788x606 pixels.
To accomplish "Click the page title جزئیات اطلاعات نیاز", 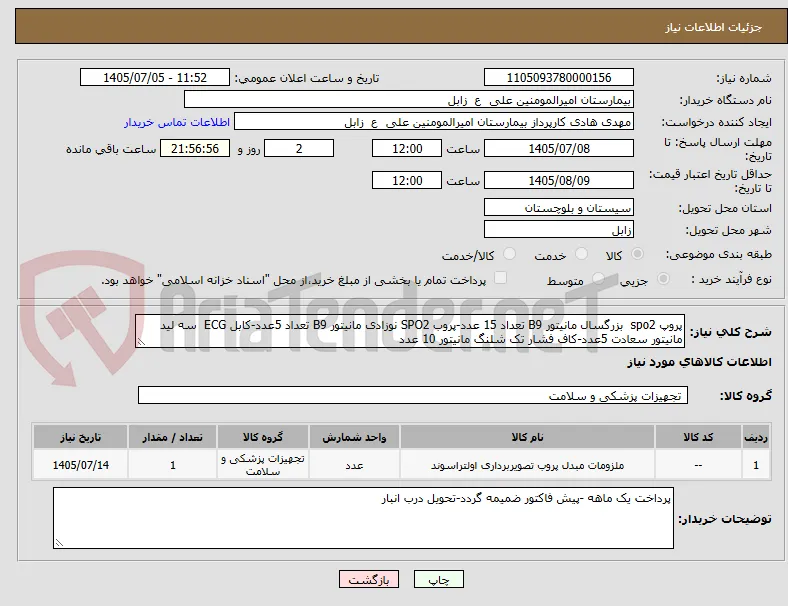I will coord(714,27).
